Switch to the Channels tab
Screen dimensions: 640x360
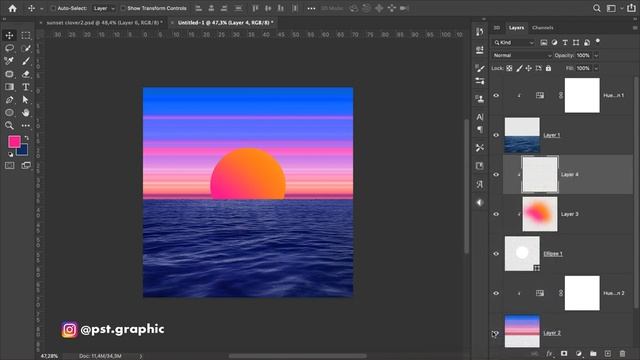click(542, 28)
